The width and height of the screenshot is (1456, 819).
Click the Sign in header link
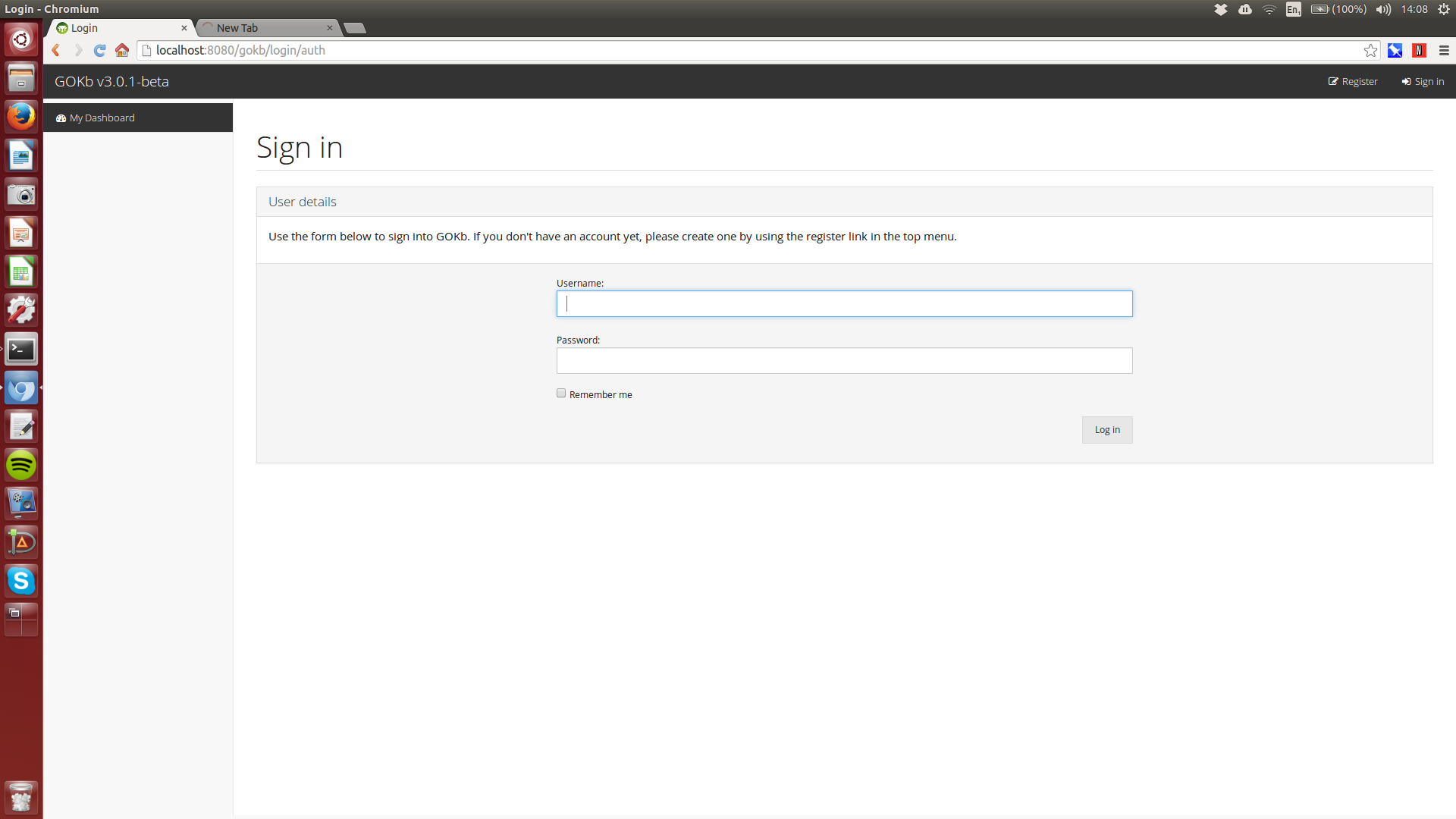click(1423, 81)
